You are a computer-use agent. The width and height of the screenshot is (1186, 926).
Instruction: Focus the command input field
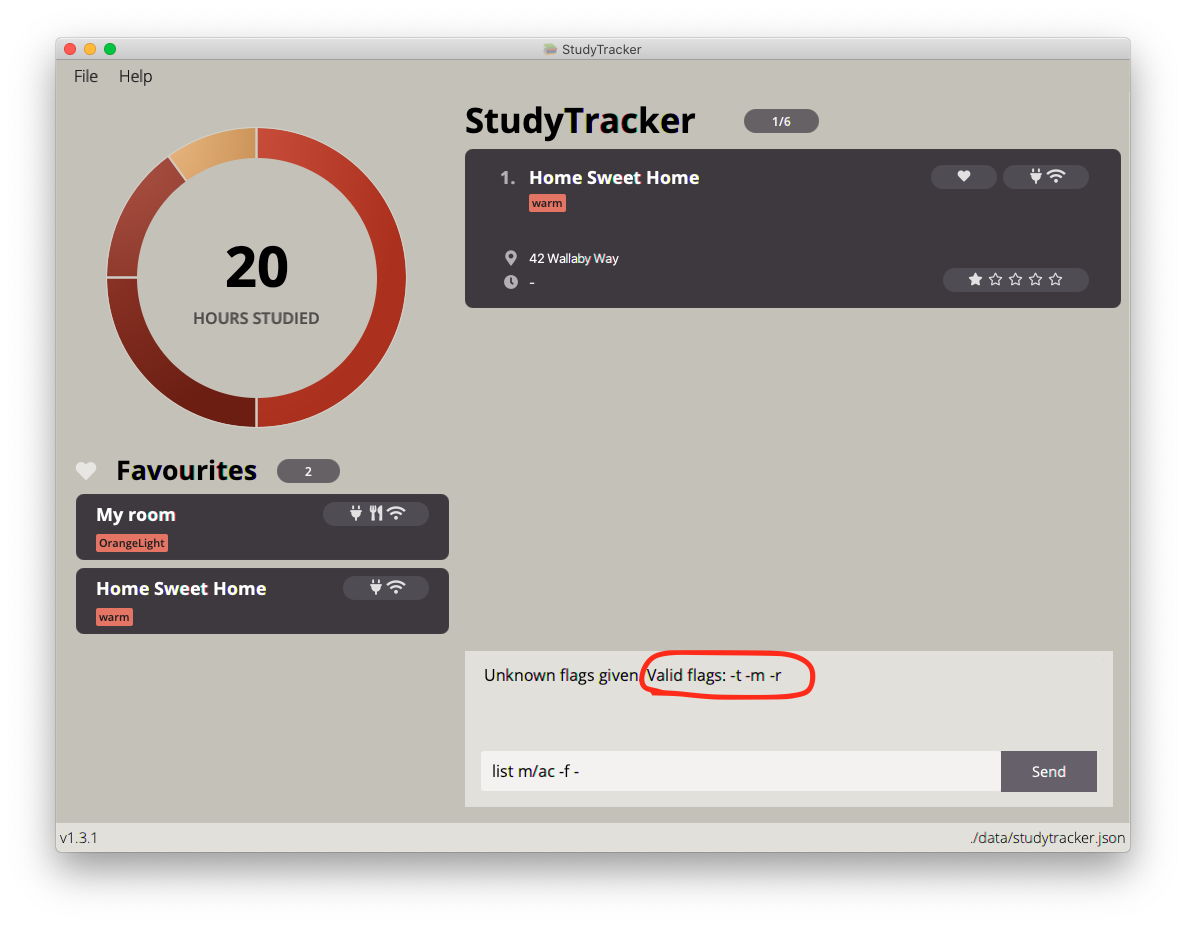[x=740, y=771]
